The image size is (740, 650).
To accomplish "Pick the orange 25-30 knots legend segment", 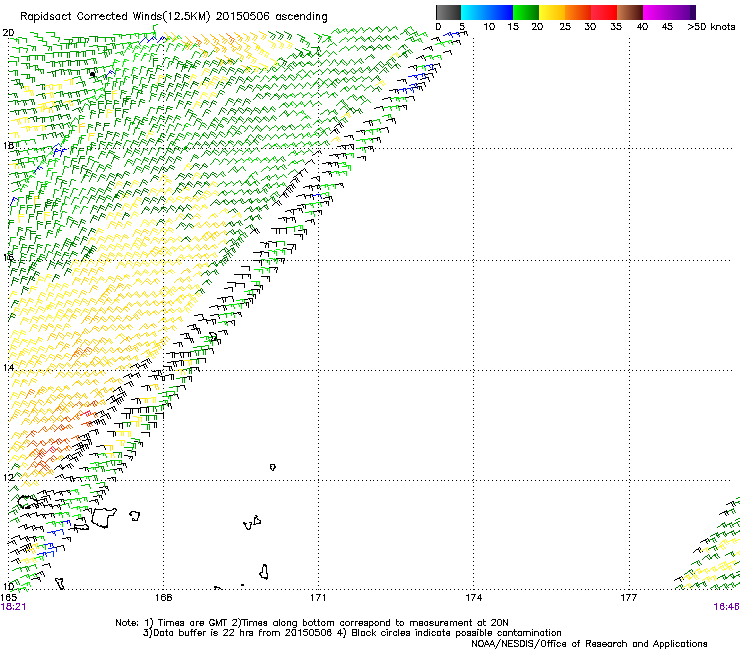I will (x=578, y=12).
